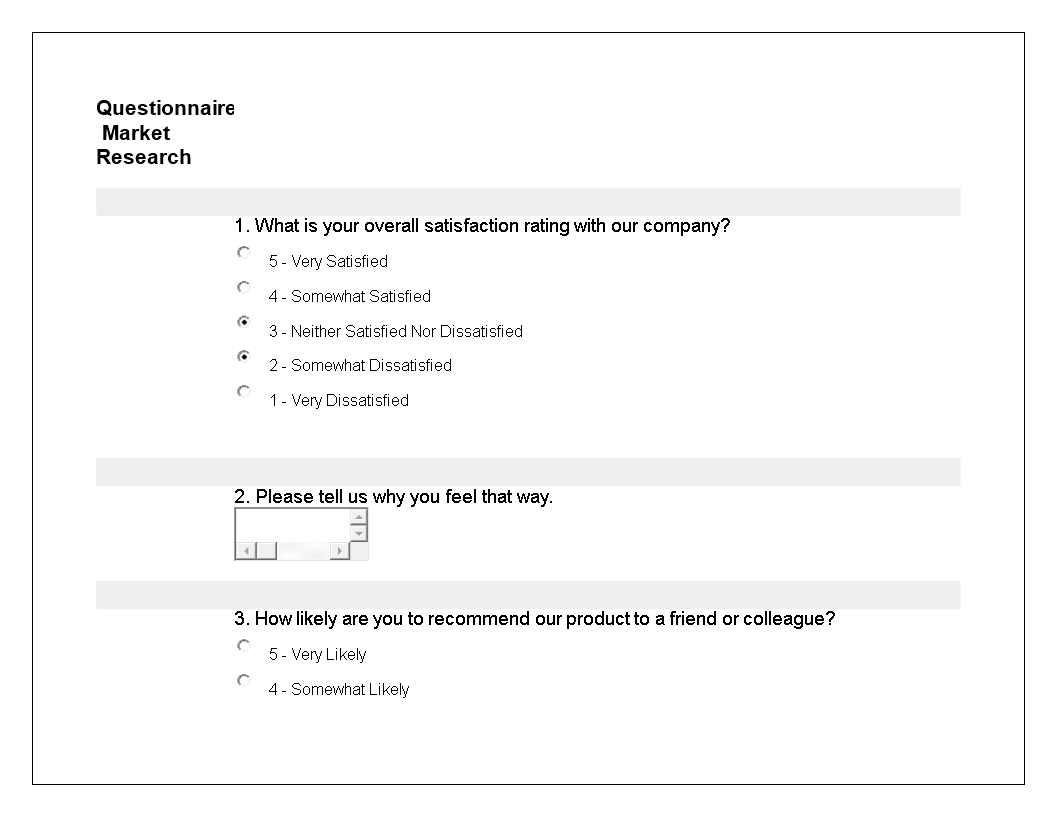Click the horizontal scrollbar thumb in text area

click(x=267, y=551)
